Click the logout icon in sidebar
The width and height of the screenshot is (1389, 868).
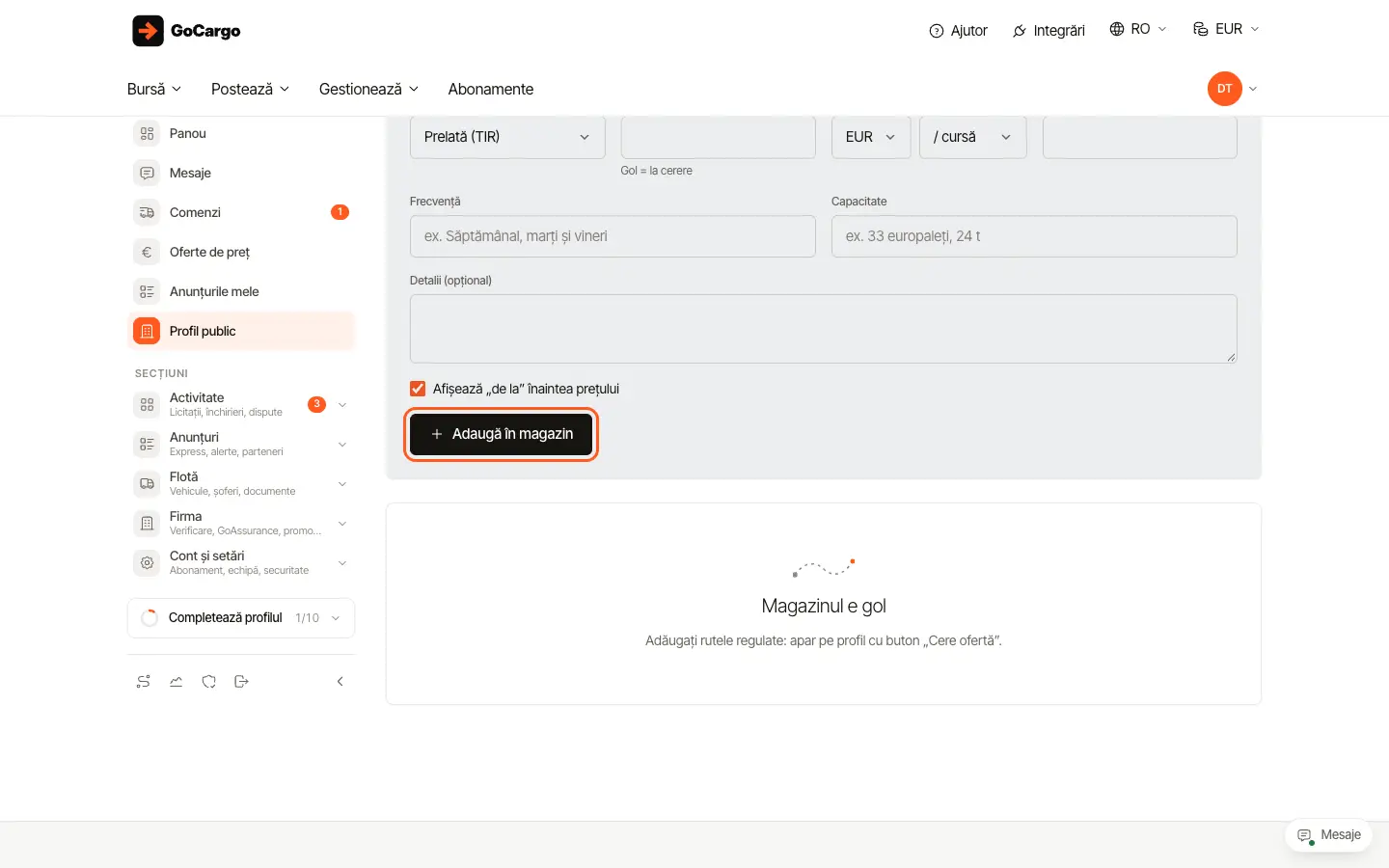[242, 682]
